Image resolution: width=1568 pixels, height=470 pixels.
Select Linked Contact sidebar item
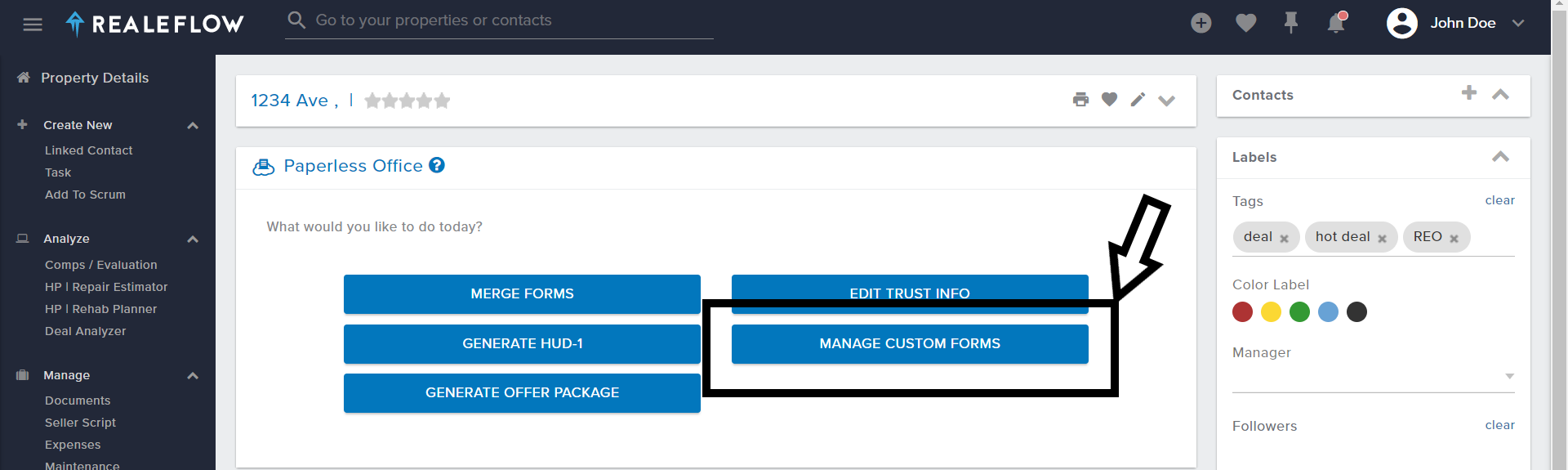pos(88,150)
